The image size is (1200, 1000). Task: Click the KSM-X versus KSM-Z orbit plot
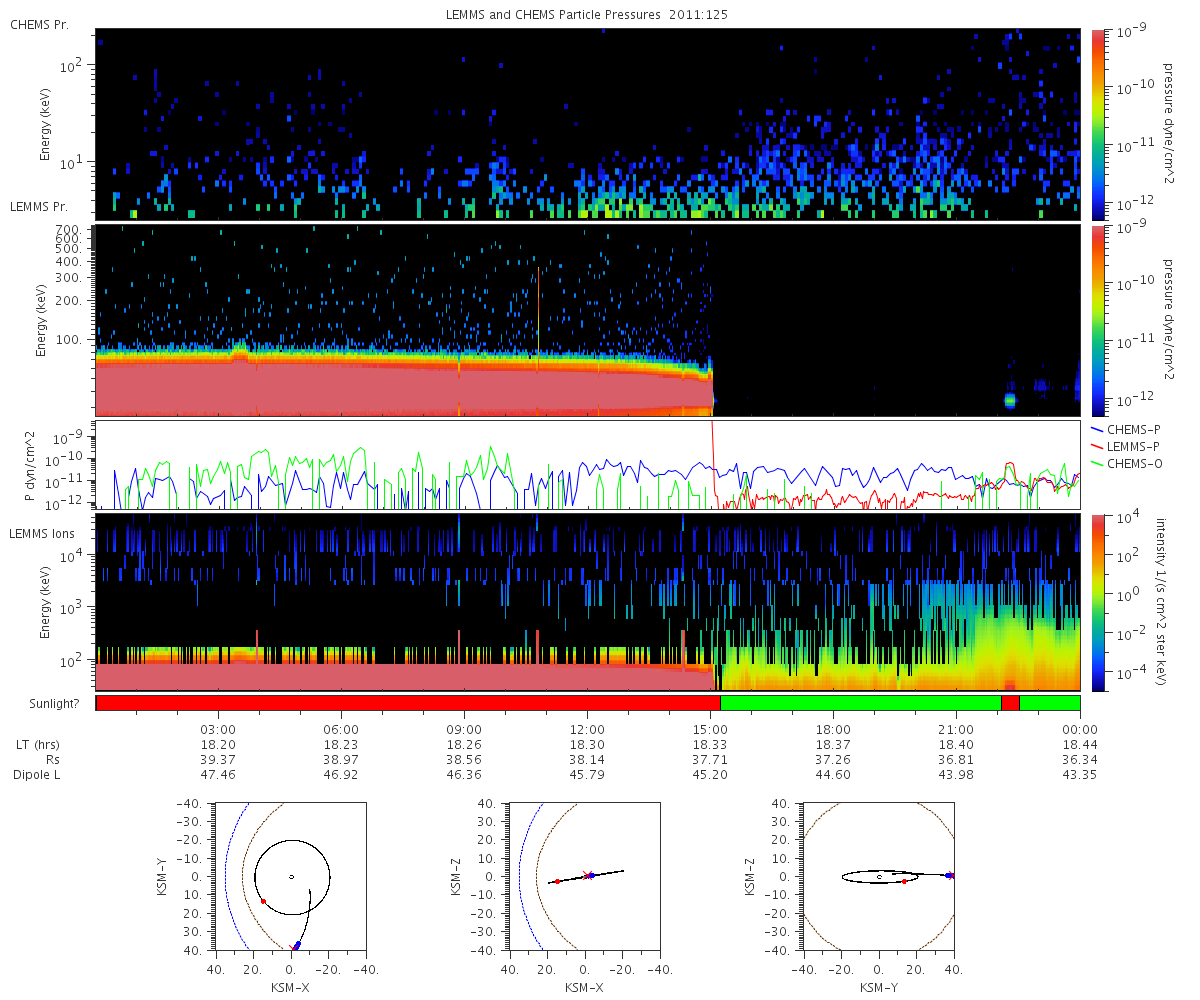[585, 877]
